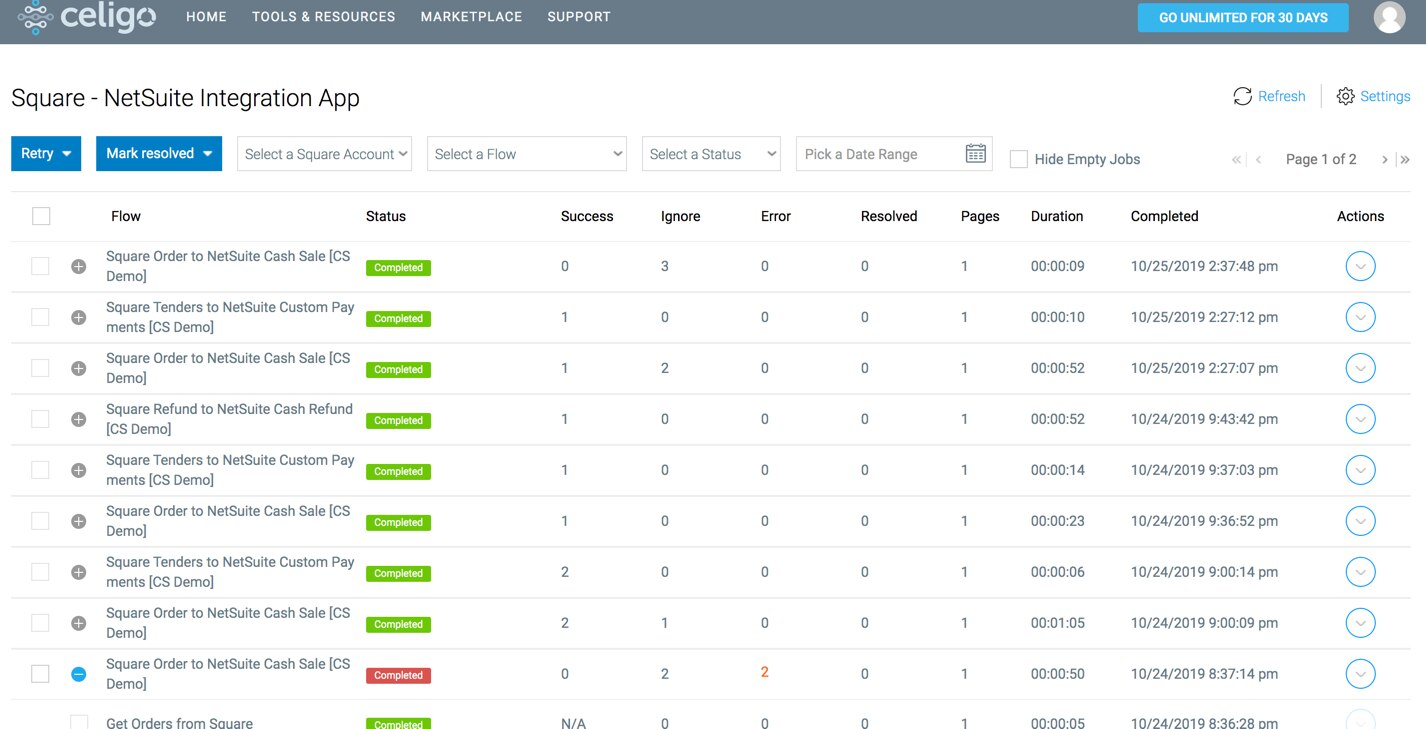Open the date range calendar icon

pyautogui.click(x=975, y=154)
